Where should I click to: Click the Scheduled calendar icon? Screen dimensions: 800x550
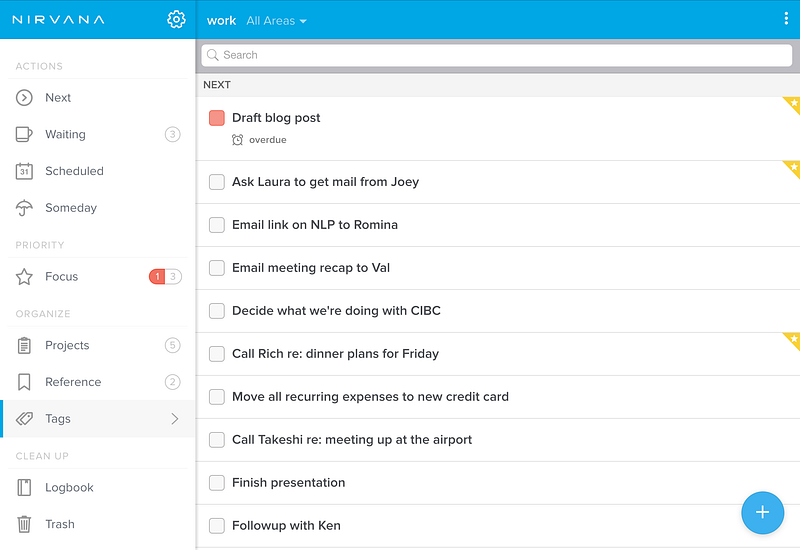tap(25, 171)
